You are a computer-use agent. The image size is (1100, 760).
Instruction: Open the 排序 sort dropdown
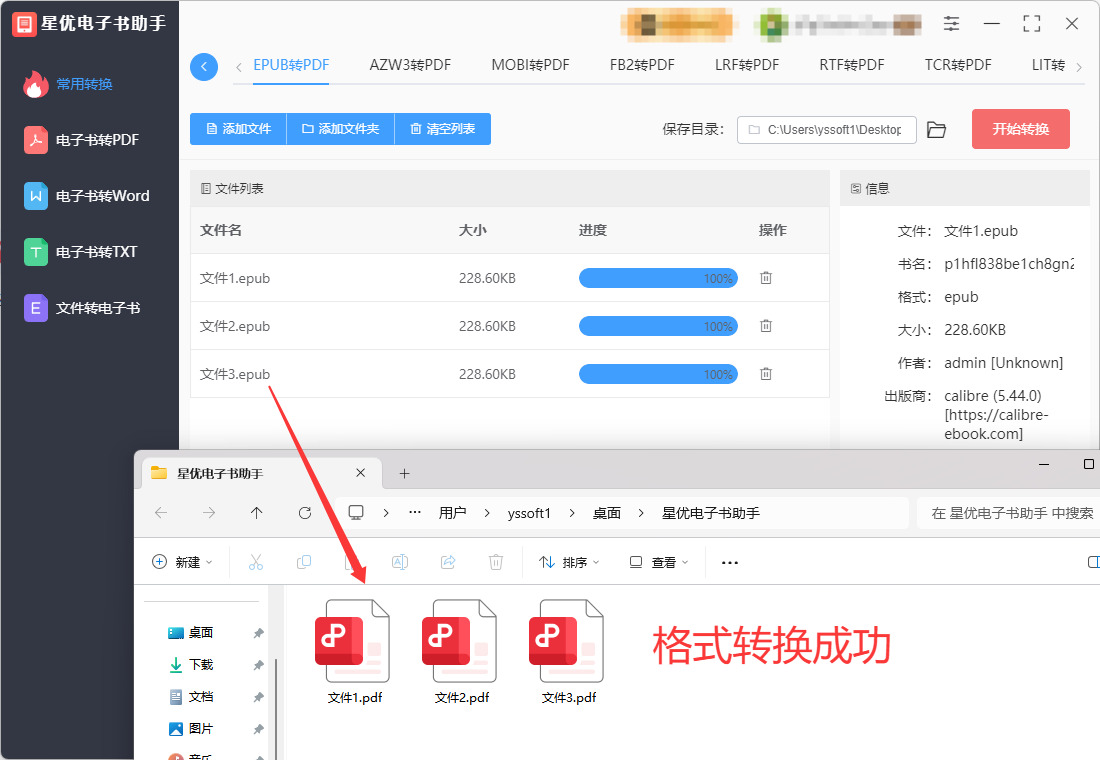(x=569, y=562)
